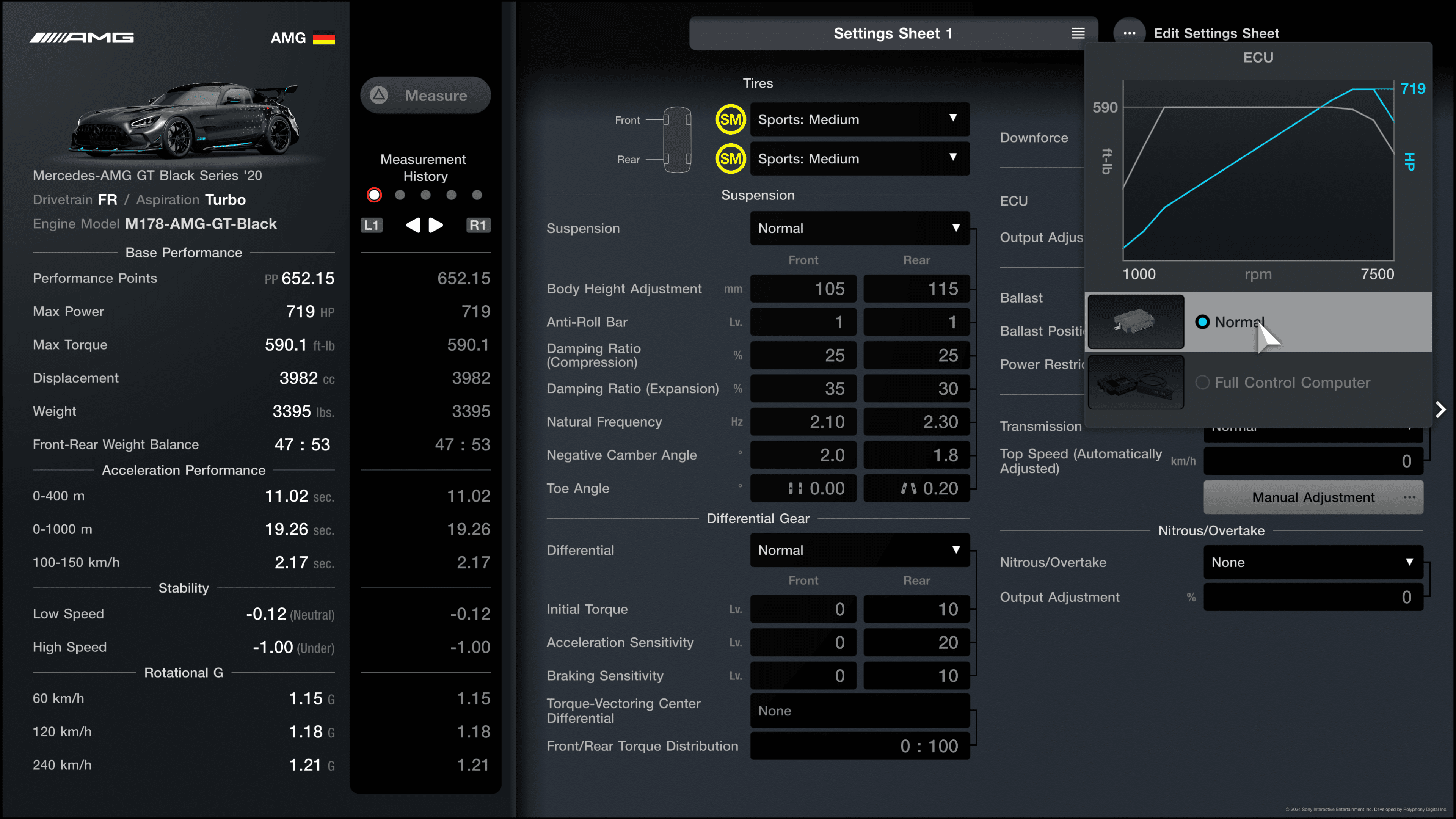Click Torque-Vectoring Center Differential None field

click(860, 711)
